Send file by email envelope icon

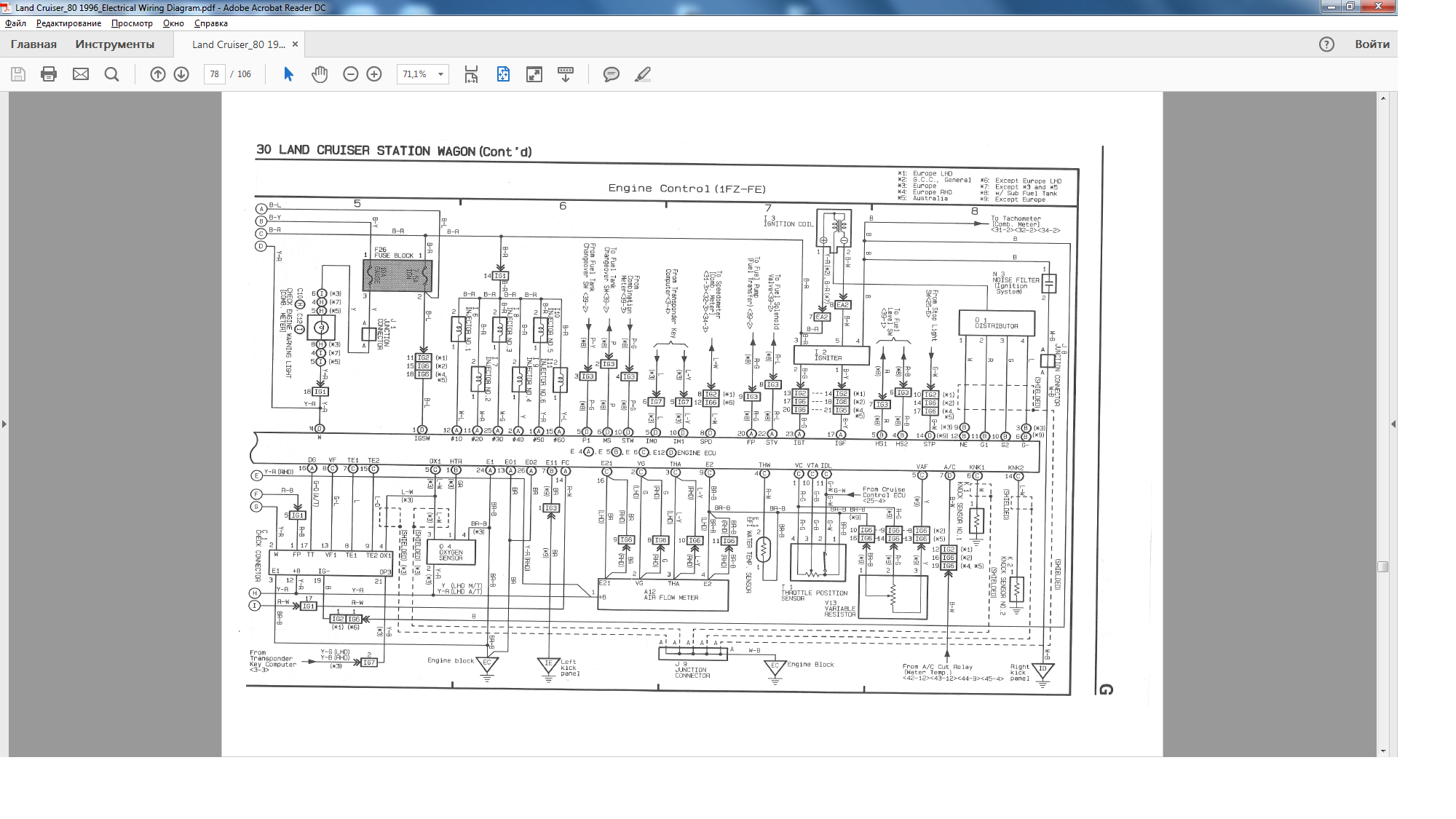(81, 74)
